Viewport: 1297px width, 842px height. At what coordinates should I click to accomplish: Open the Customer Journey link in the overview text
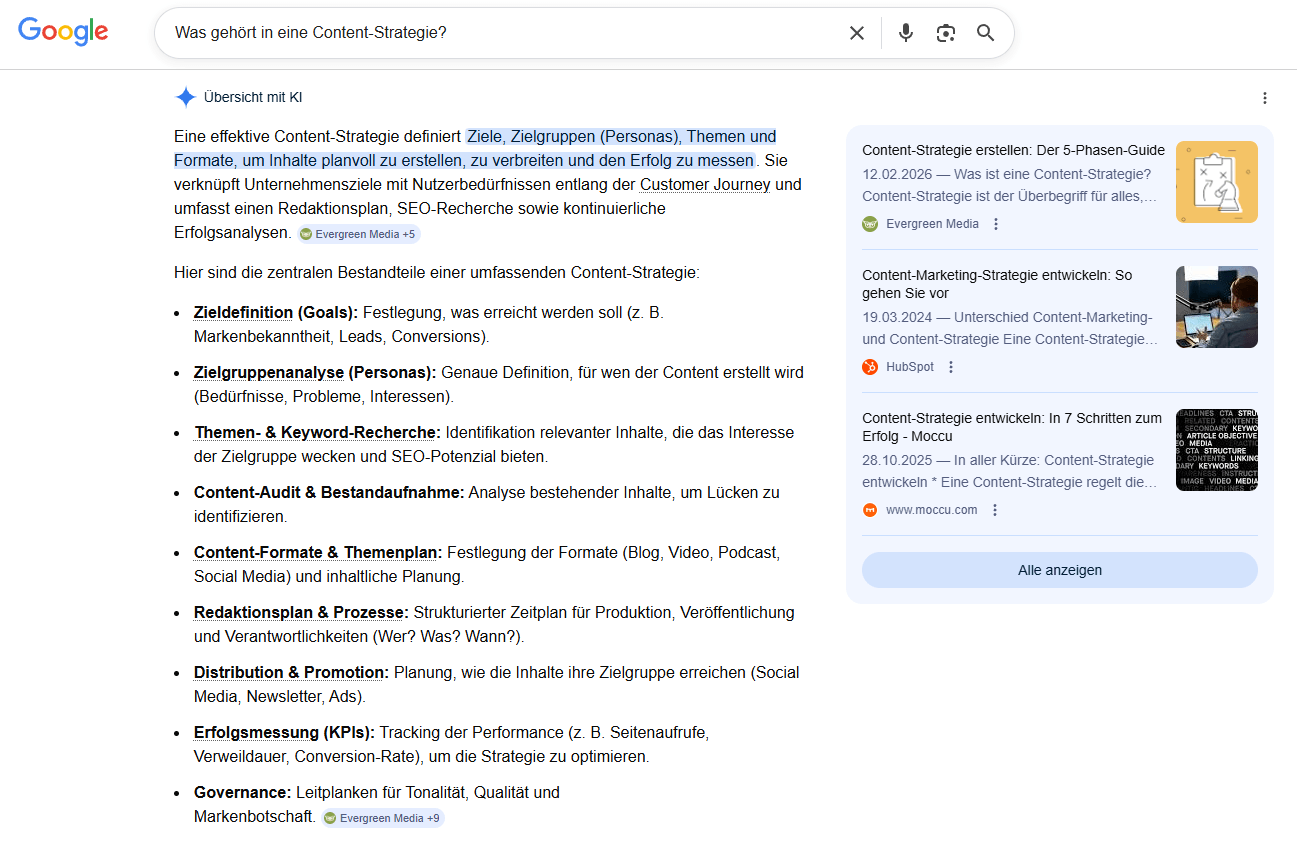click(704, 184)
